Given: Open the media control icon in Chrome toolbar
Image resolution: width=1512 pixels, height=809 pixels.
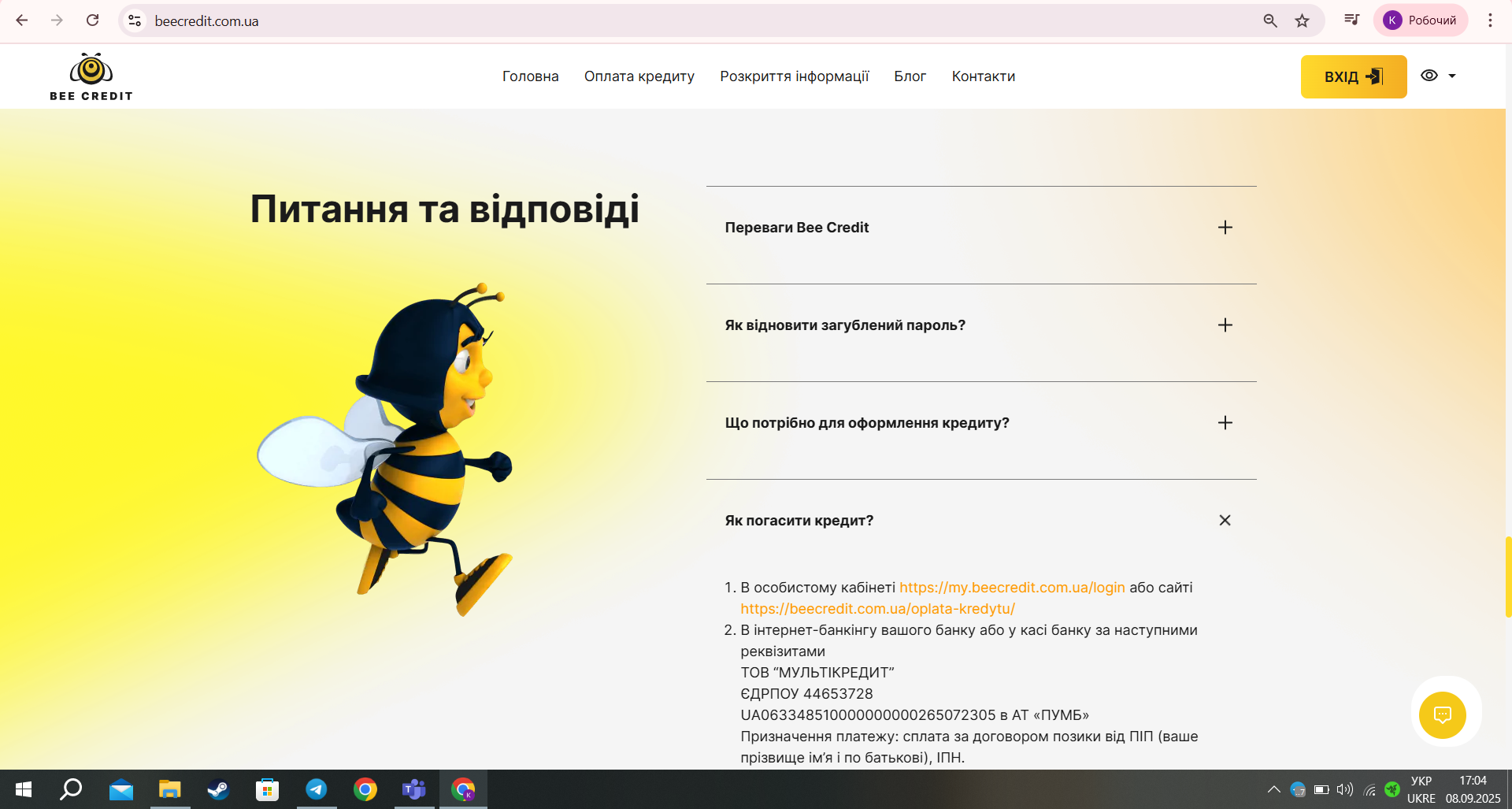Looking at the screenshot, I should [x=1351, y=20].
